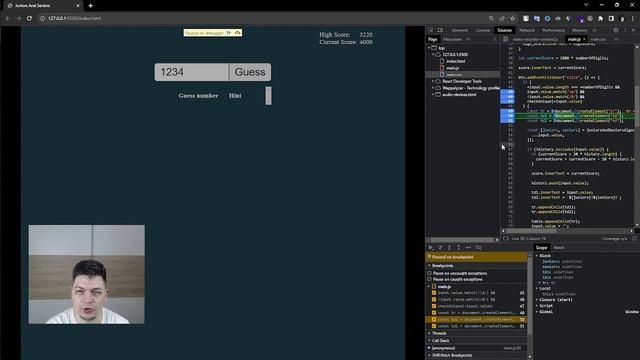Resume script from the paused overlay

[x=229, y=33]
